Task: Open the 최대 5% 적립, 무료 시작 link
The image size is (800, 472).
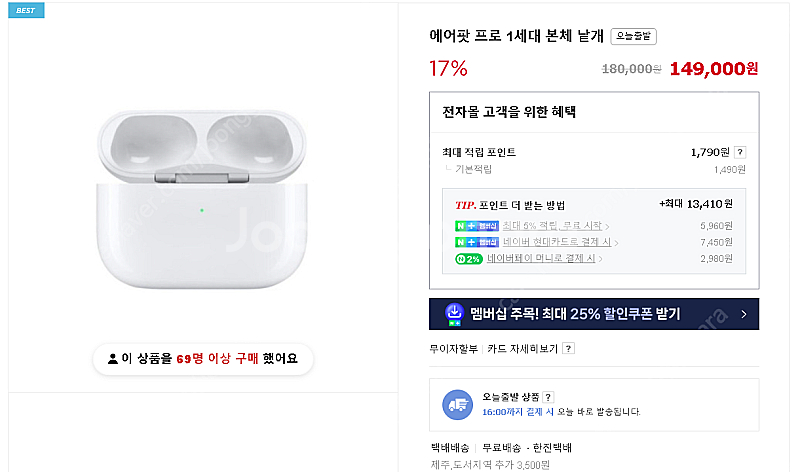Action: click(x=555, y=226)
